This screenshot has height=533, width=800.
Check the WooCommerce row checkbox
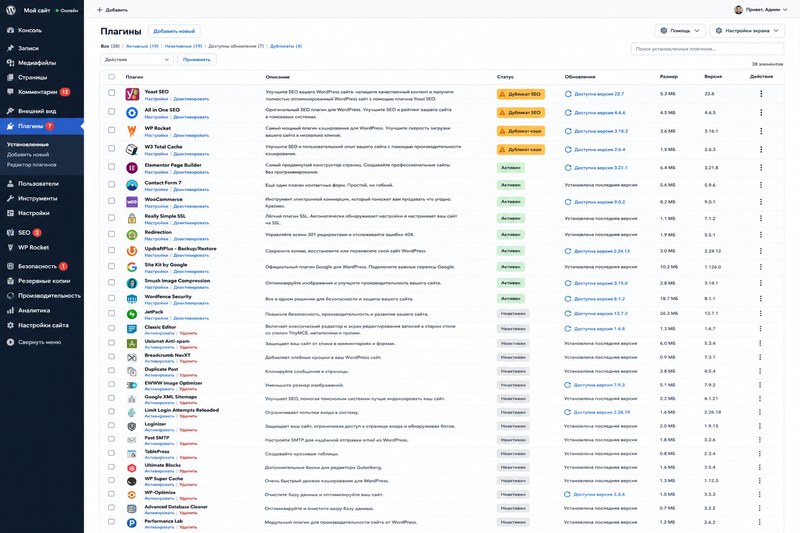pyautogui.click(x=111, y=201)
